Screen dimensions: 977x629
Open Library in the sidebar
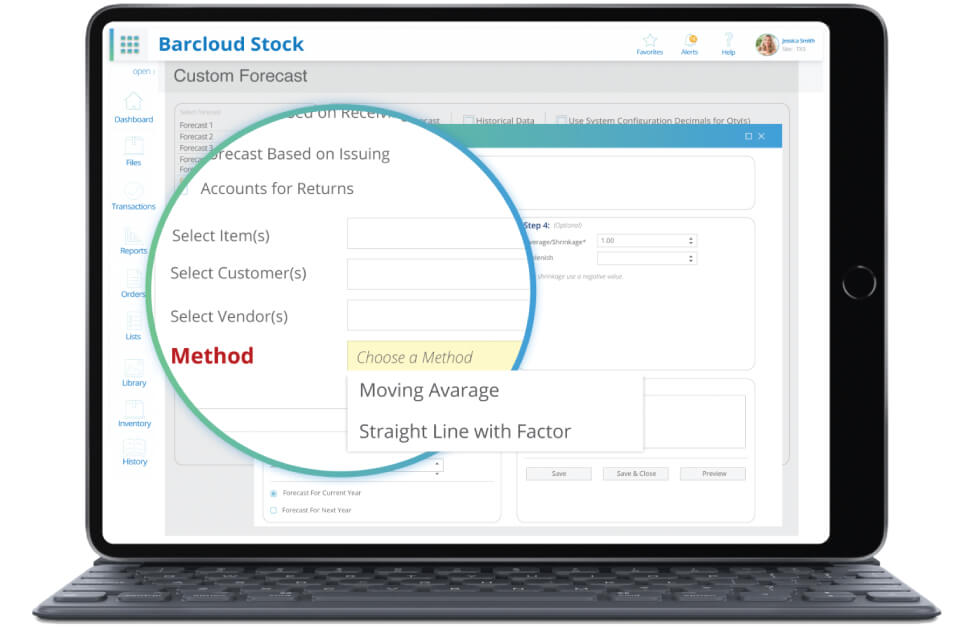click(134, 373)
